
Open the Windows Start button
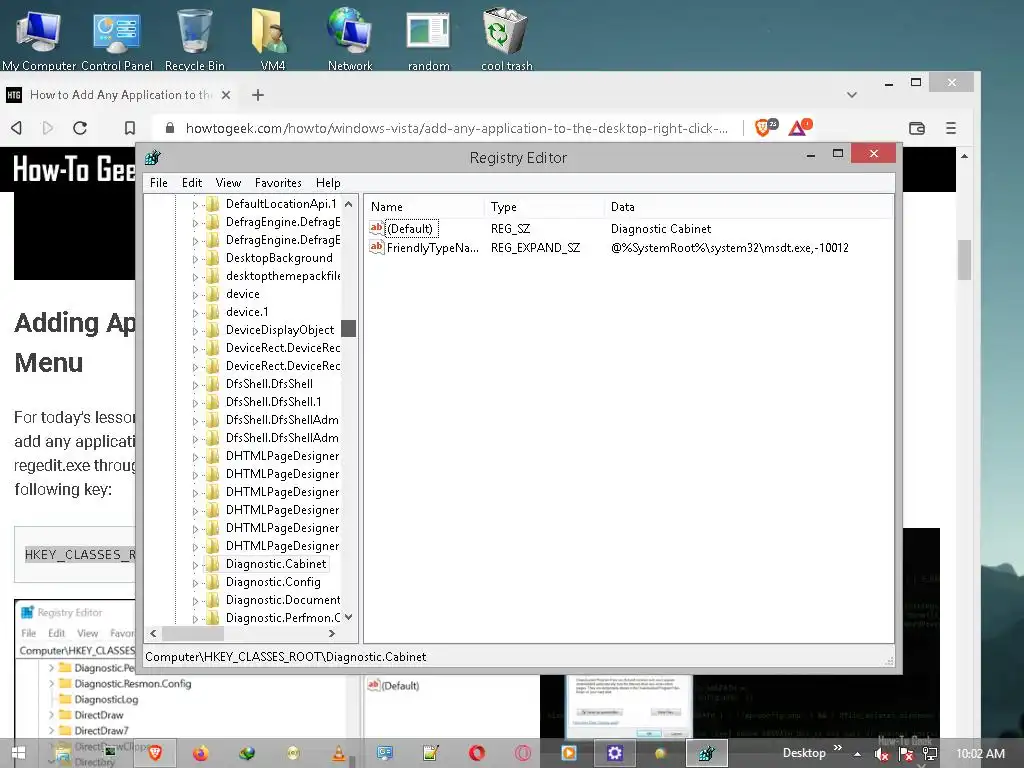tap(18, 753)
